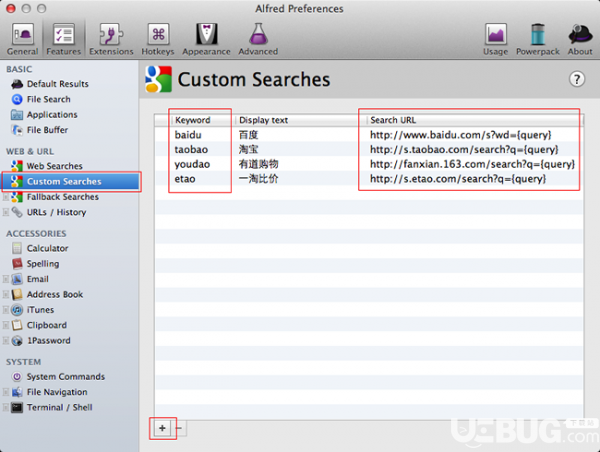Image resolution: width=600 pixels, height=452 pixels.
Task: Open the Powerpack tab
Action: [538, 39]
